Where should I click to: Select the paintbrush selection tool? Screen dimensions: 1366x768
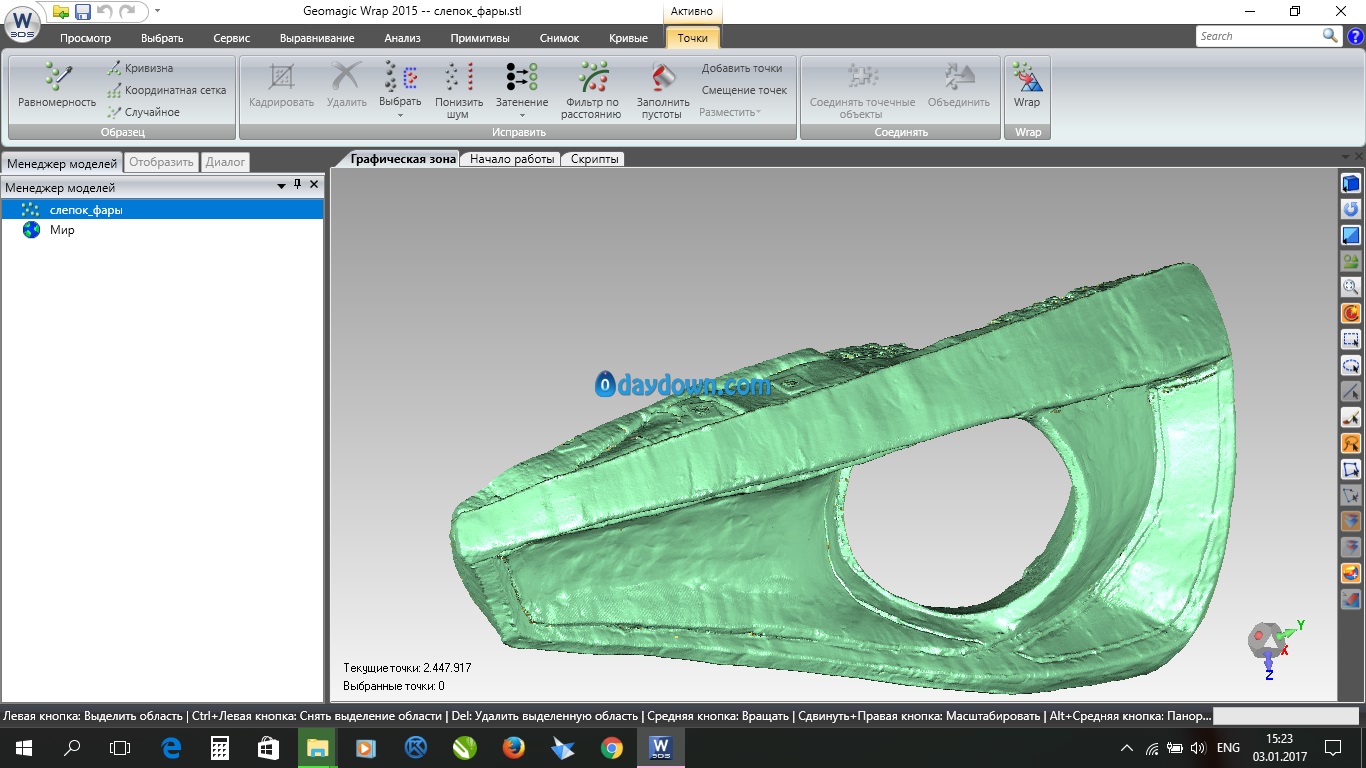[x=1351, y=418]
